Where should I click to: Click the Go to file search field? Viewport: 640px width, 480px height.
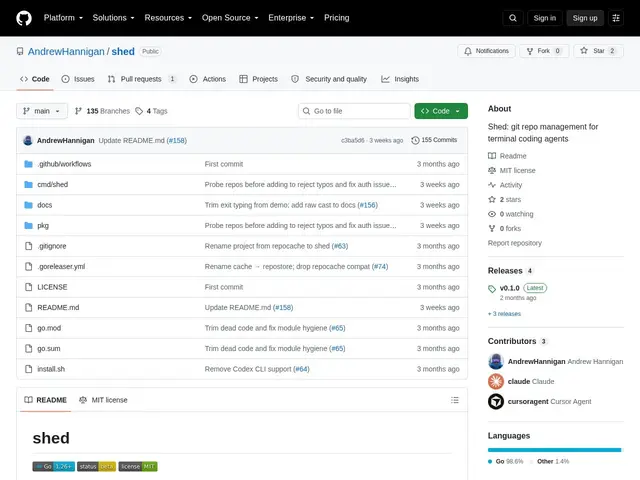(354, 111)
